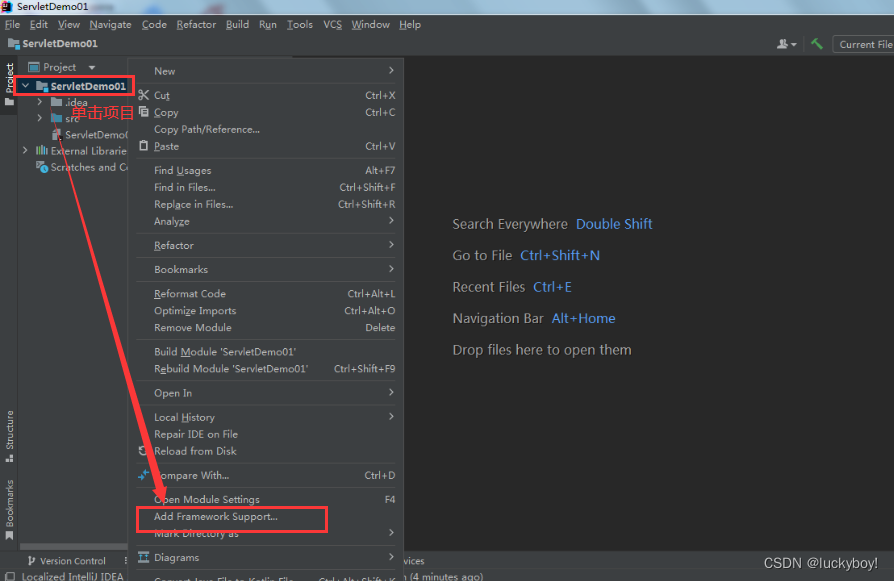Click the status bar tool windows toggle icon
The image size is (894, 581).
(10, 576)
